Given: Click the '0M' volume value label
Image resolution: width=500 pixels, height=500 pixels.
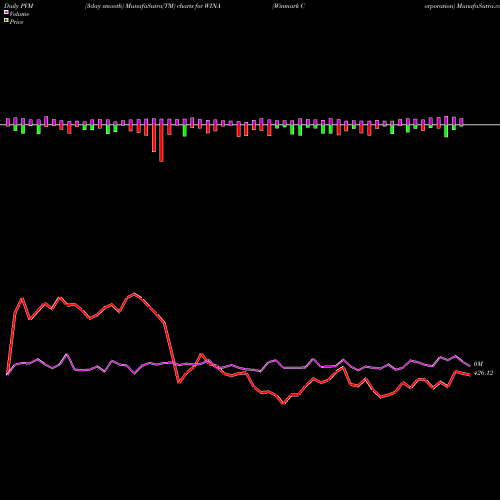Looking at the screenshot, I should 478,364.
